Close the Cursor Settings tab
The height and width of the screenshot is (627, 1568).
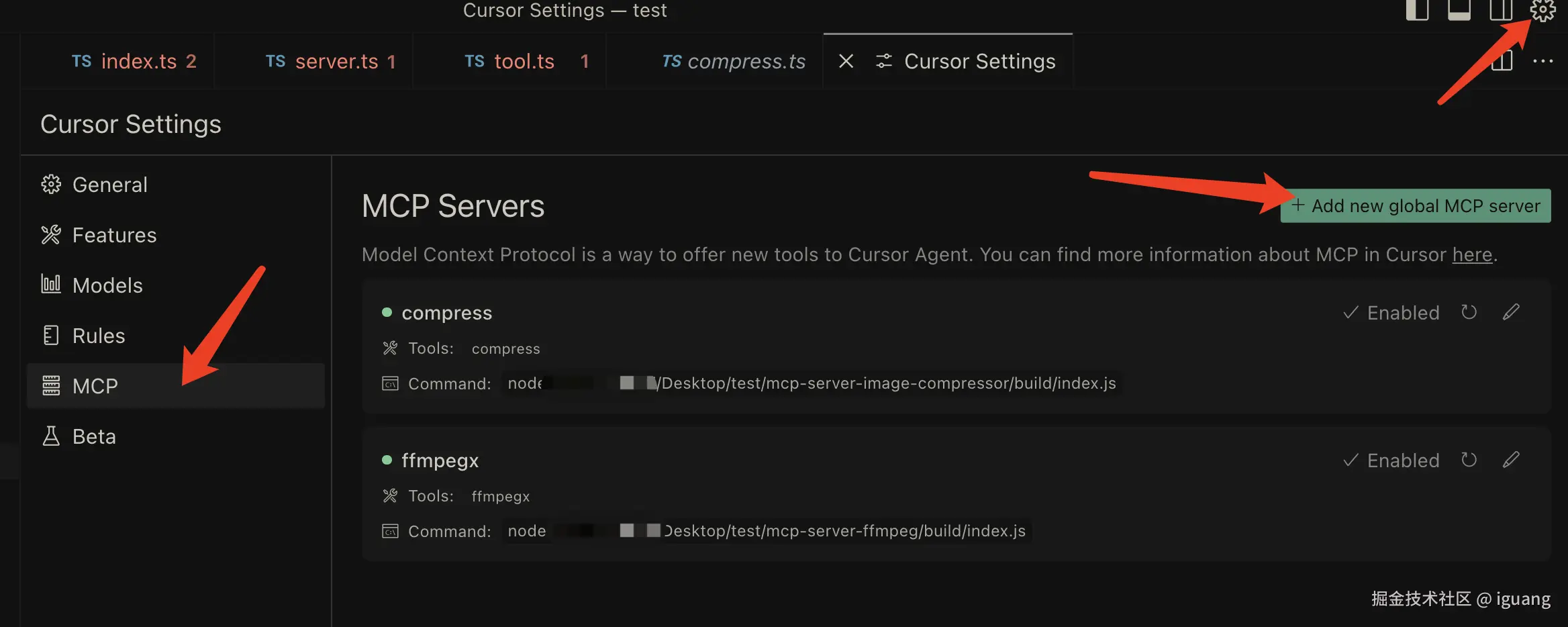(846, 61)
